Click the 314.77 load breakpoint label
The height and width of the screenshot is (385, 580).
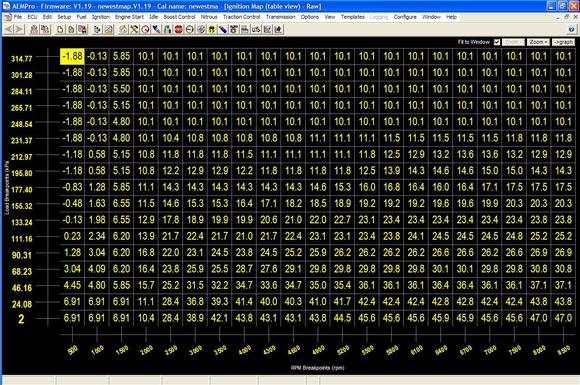coord(21,58)
